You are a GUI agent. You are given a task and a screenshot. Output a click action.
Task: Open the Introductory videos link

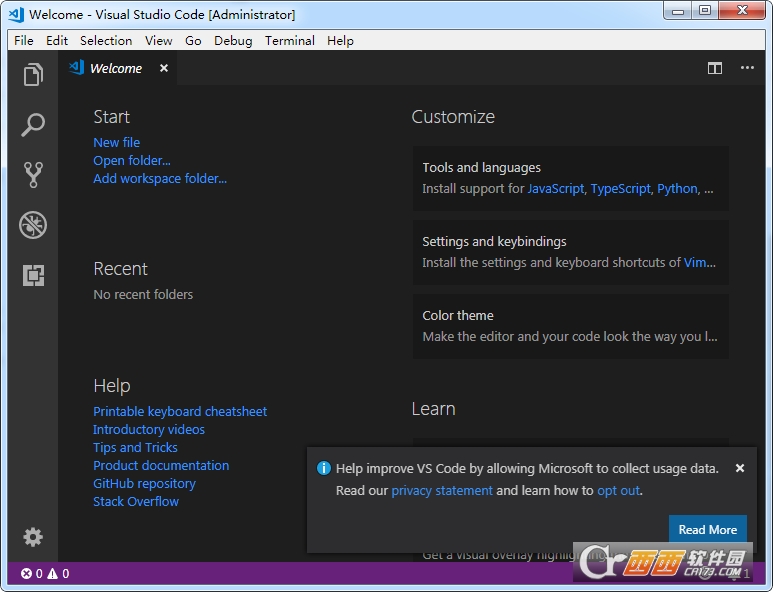point(149,429)
